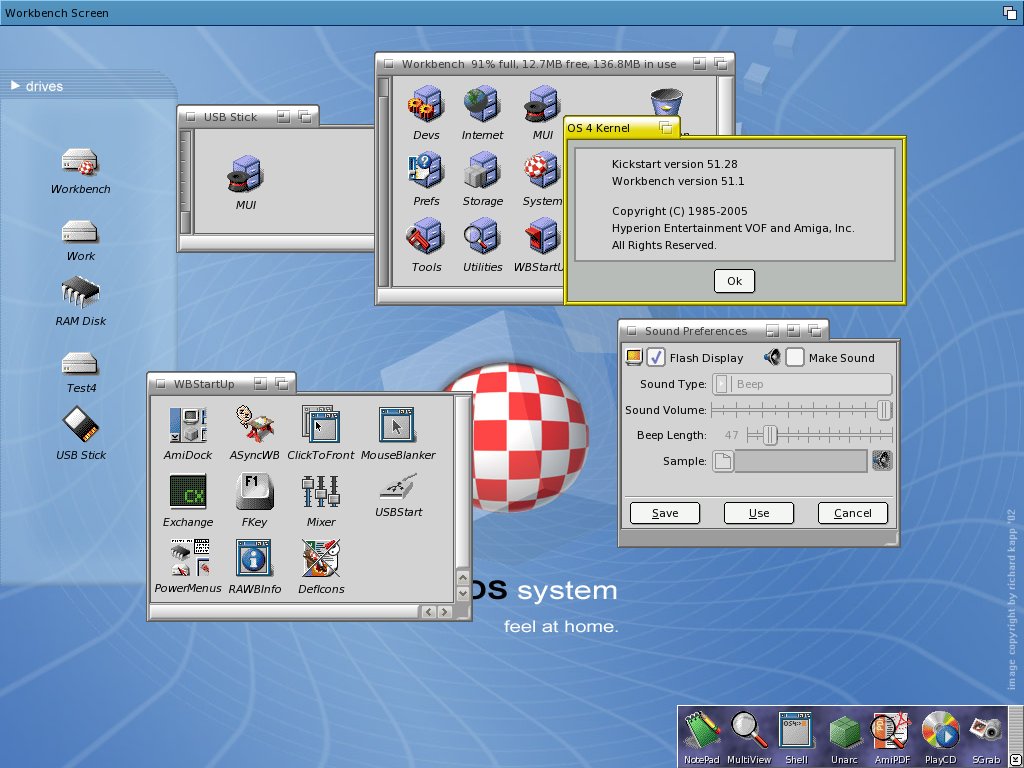Open the AmiDock icon in WBStartUp

188,426
